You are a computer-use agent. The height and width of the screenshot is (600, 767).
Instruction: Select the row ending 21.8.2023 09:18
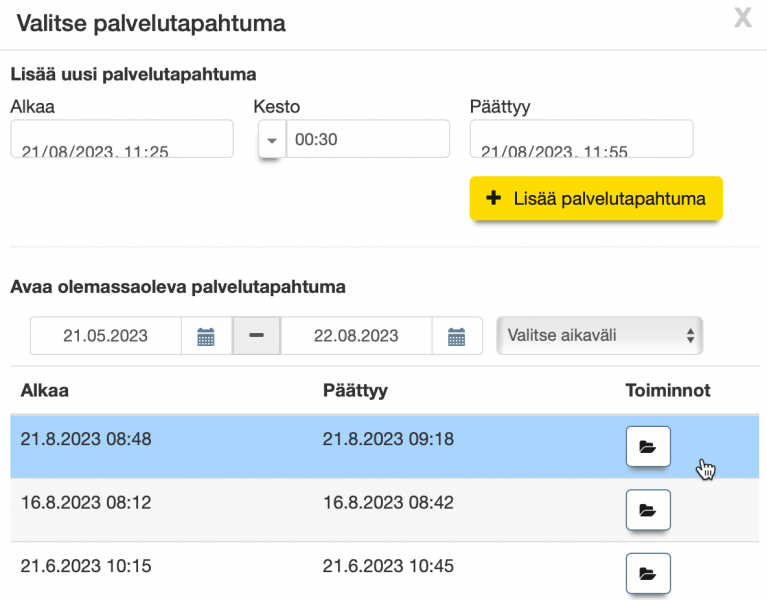click(370, 438)
